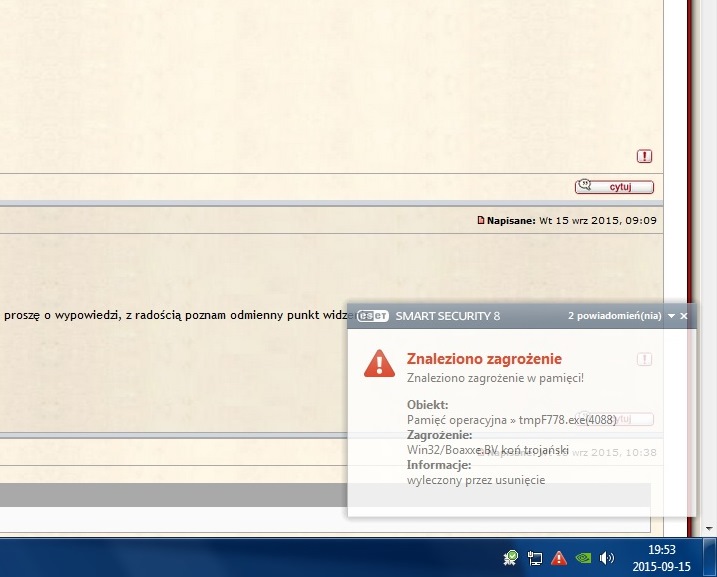Click the red warning triangle in alert
The height and width of the screenshot is (577, 717).
pyautogui.click(x=379, y=364)
